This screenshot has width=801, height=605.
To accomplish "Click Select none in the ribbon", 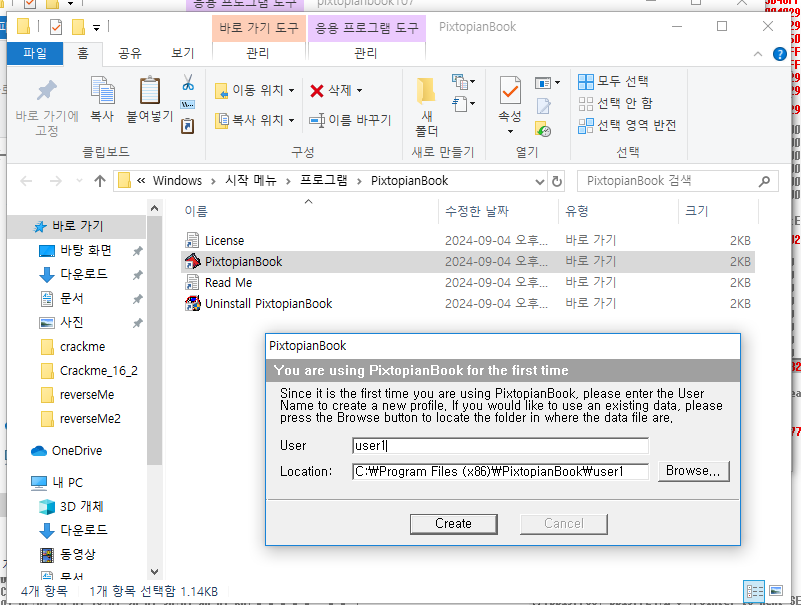I will point(616,104).
